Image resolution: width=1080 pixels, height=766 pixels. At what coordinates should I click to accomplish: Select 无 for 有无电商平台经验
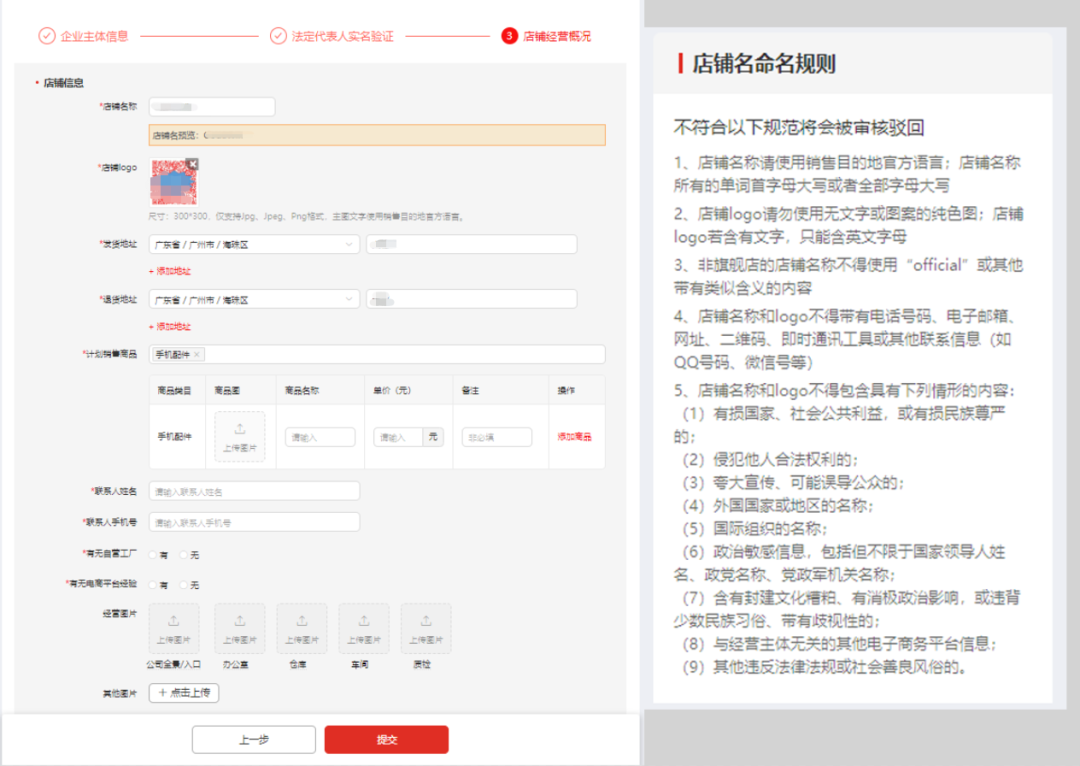point(181,582)
